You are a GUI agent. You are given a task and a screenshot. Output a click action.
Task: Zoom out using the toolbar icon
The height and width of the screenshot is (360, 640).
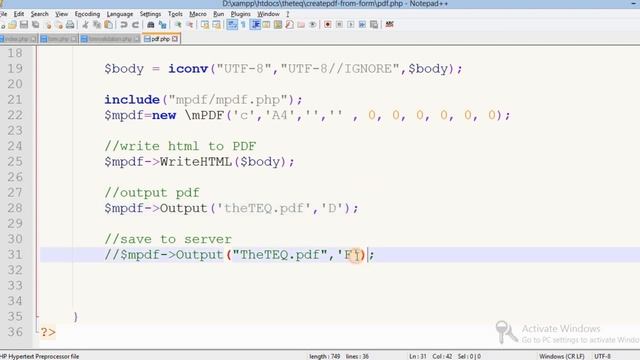pyautogui.click(x=190, y=25)
